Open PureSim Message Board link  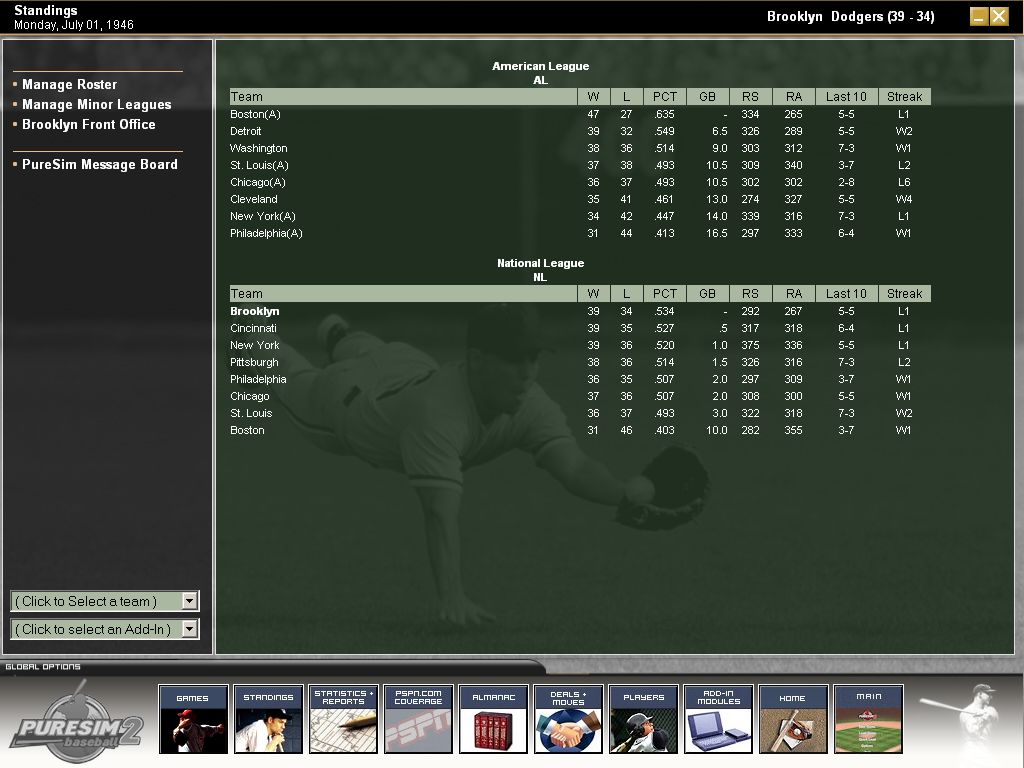point(100,164)
